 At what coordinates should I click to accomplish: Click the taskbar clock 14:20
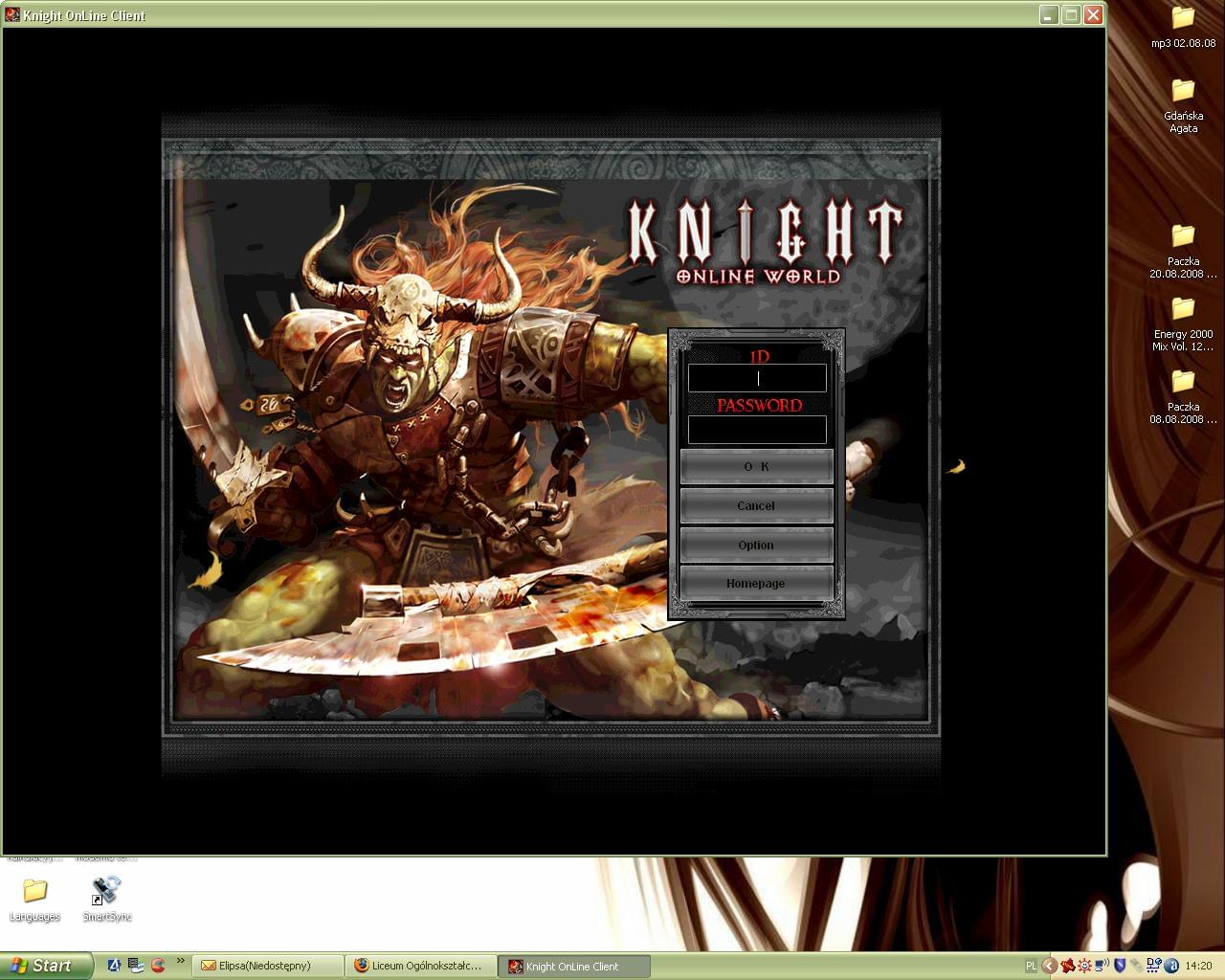click(x=1198, y=966)
